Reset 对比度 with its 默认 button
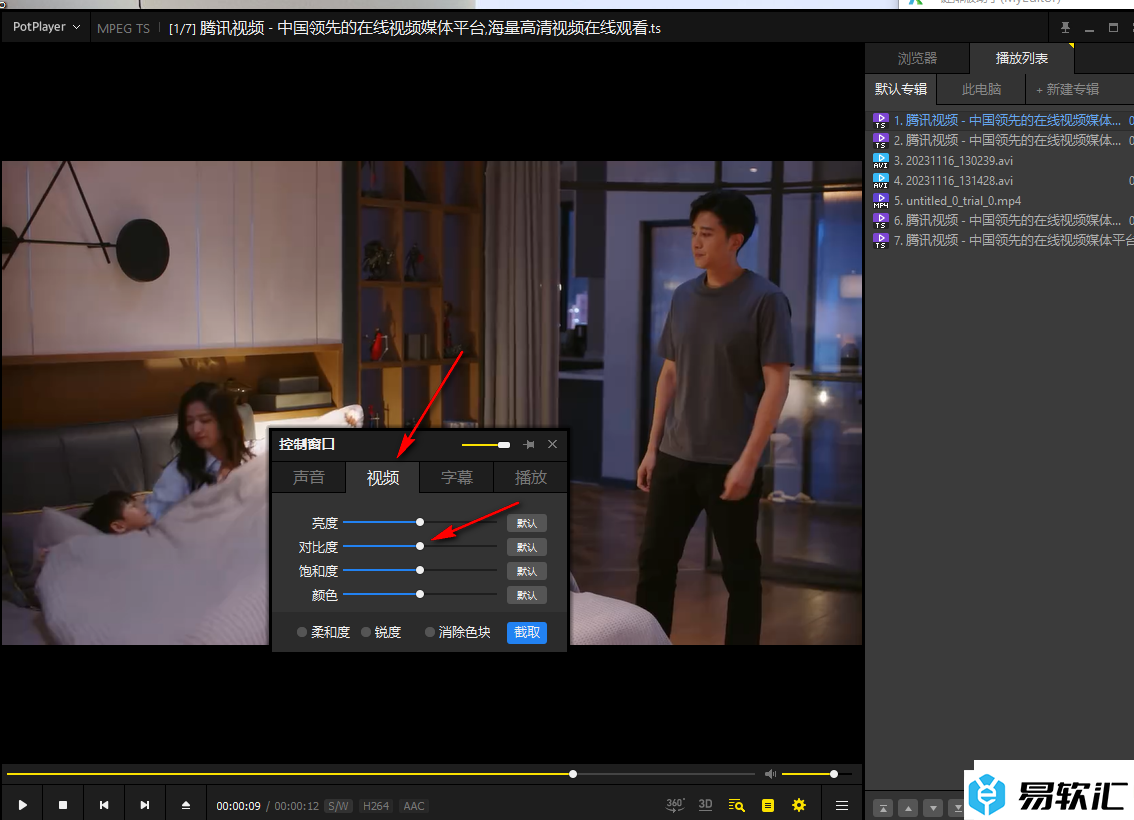The image size is (1134, 820). pyautogui.click(x=526, y=547)
